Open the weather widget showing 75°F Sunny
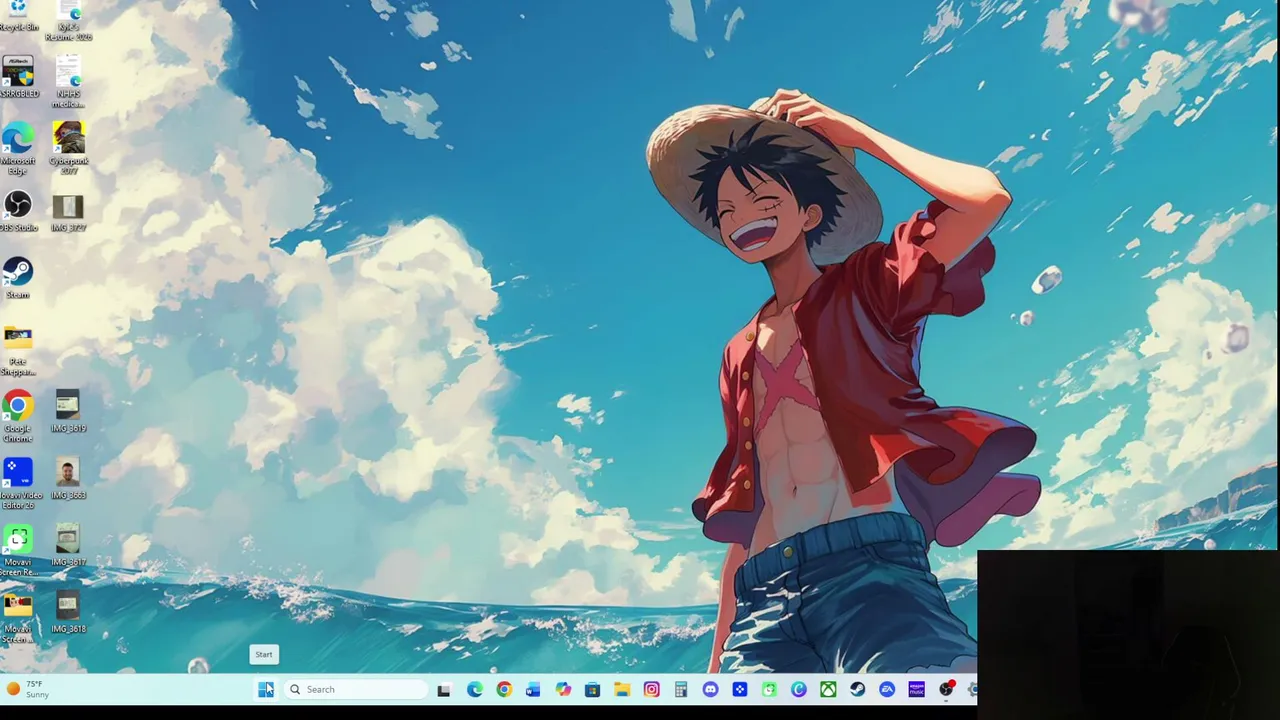1280x720 pixels. tap(27, 689)
